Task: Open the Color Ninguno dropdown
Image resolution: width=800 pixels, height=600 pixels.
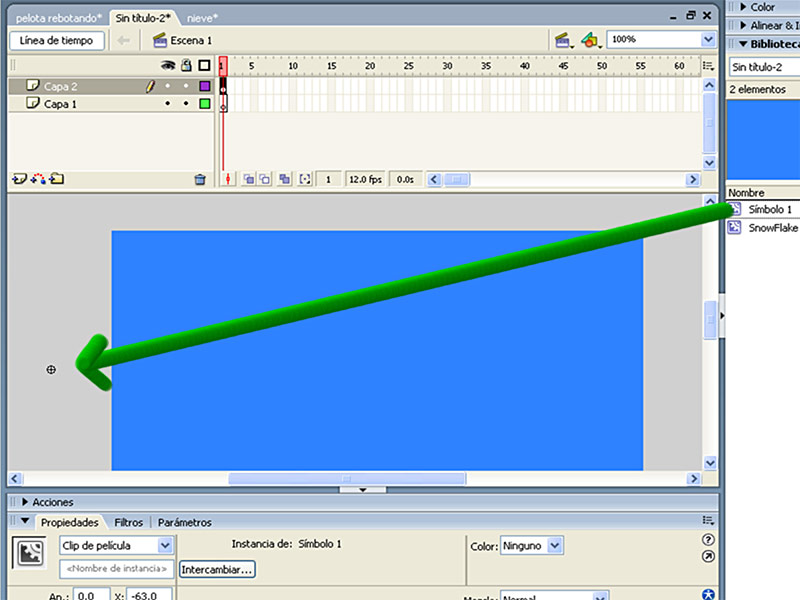Action: pos(555,545)
